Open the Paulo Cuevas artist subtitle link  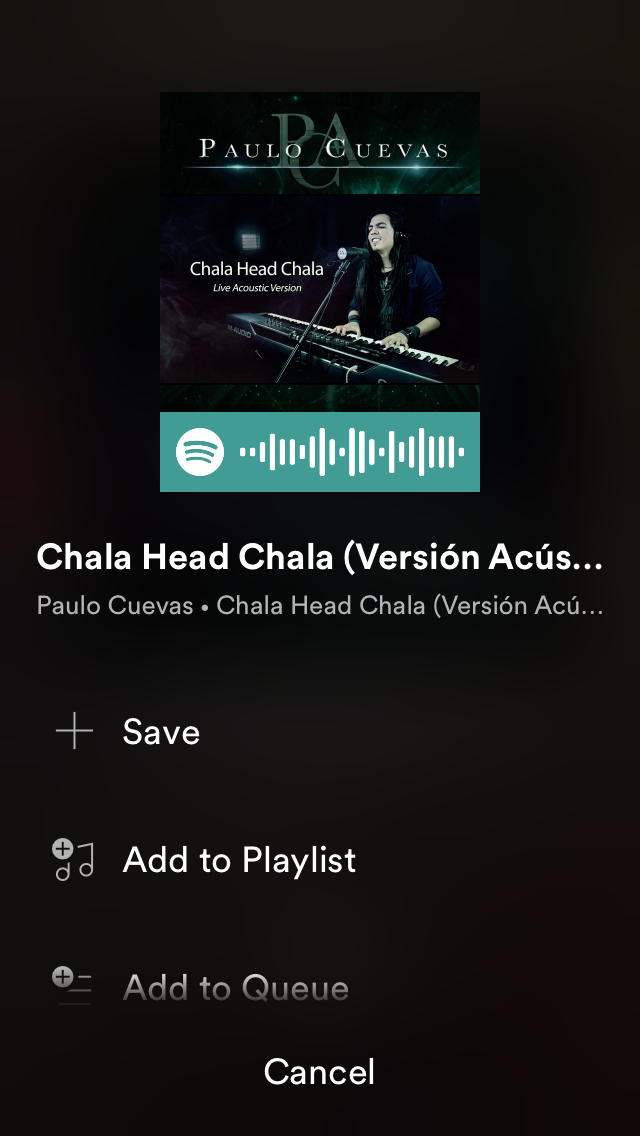[x=115, y=606]
